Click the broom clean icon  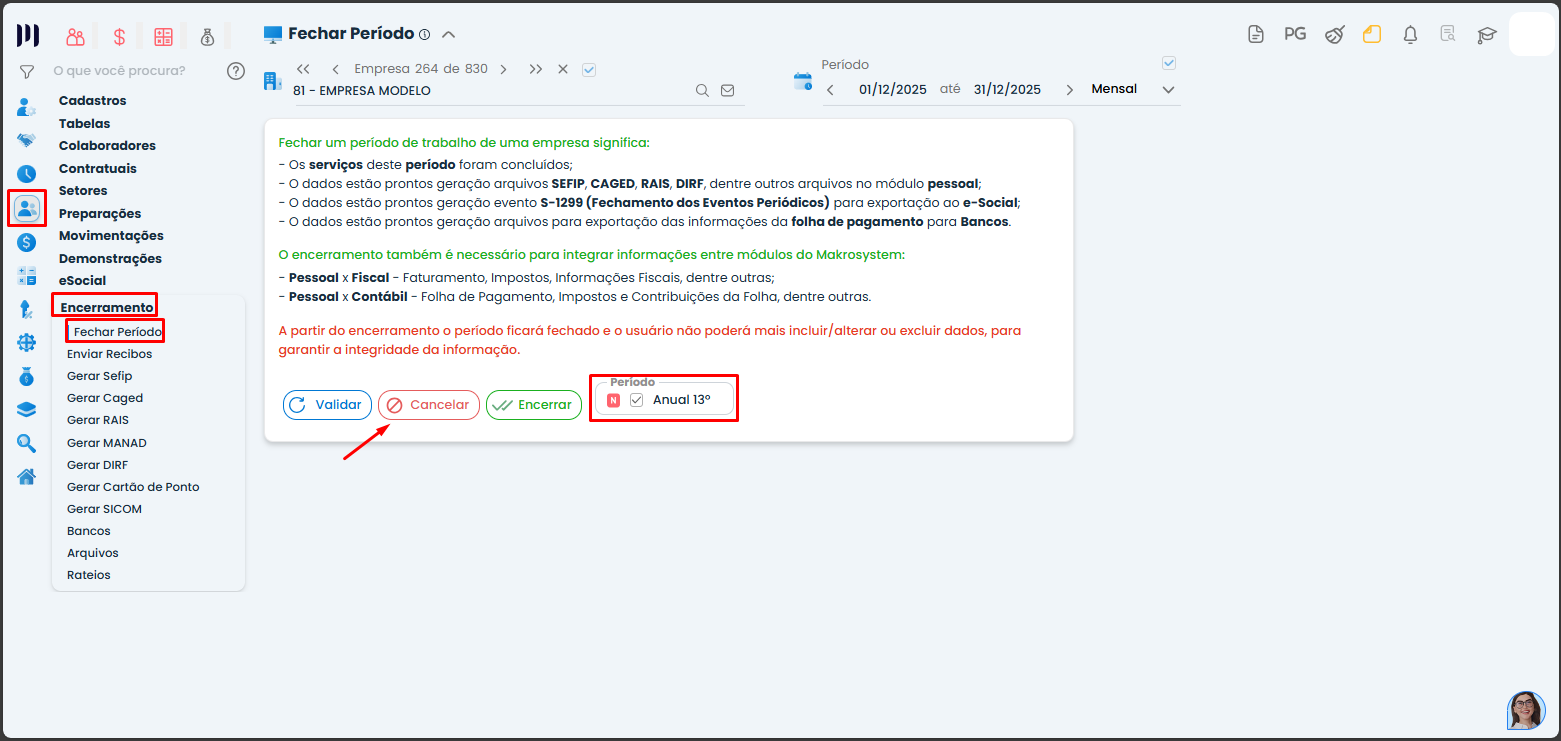[x=1334, y=34]
